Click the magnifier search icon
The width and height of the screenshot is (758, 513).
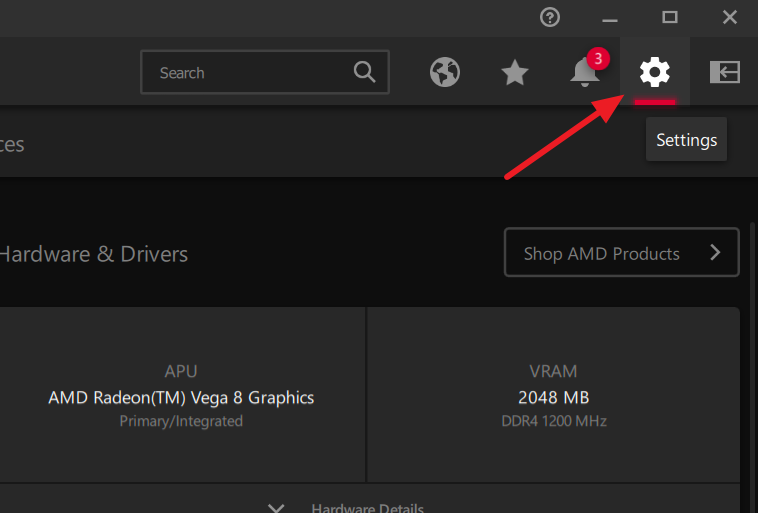(x=364, y=72)
